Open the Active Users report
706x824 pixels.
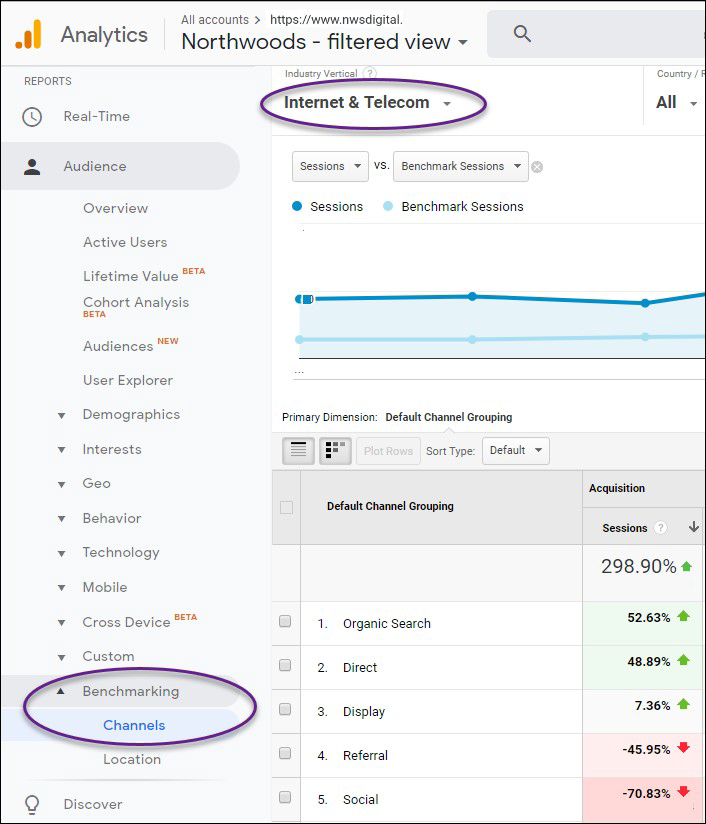125,242
